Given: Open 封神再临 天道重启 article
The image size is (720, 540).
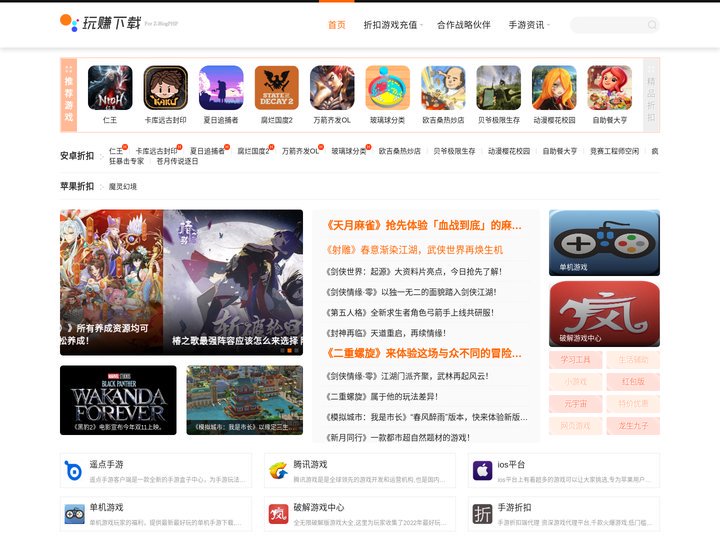Looking at the screenshot, I should [386, 333].
